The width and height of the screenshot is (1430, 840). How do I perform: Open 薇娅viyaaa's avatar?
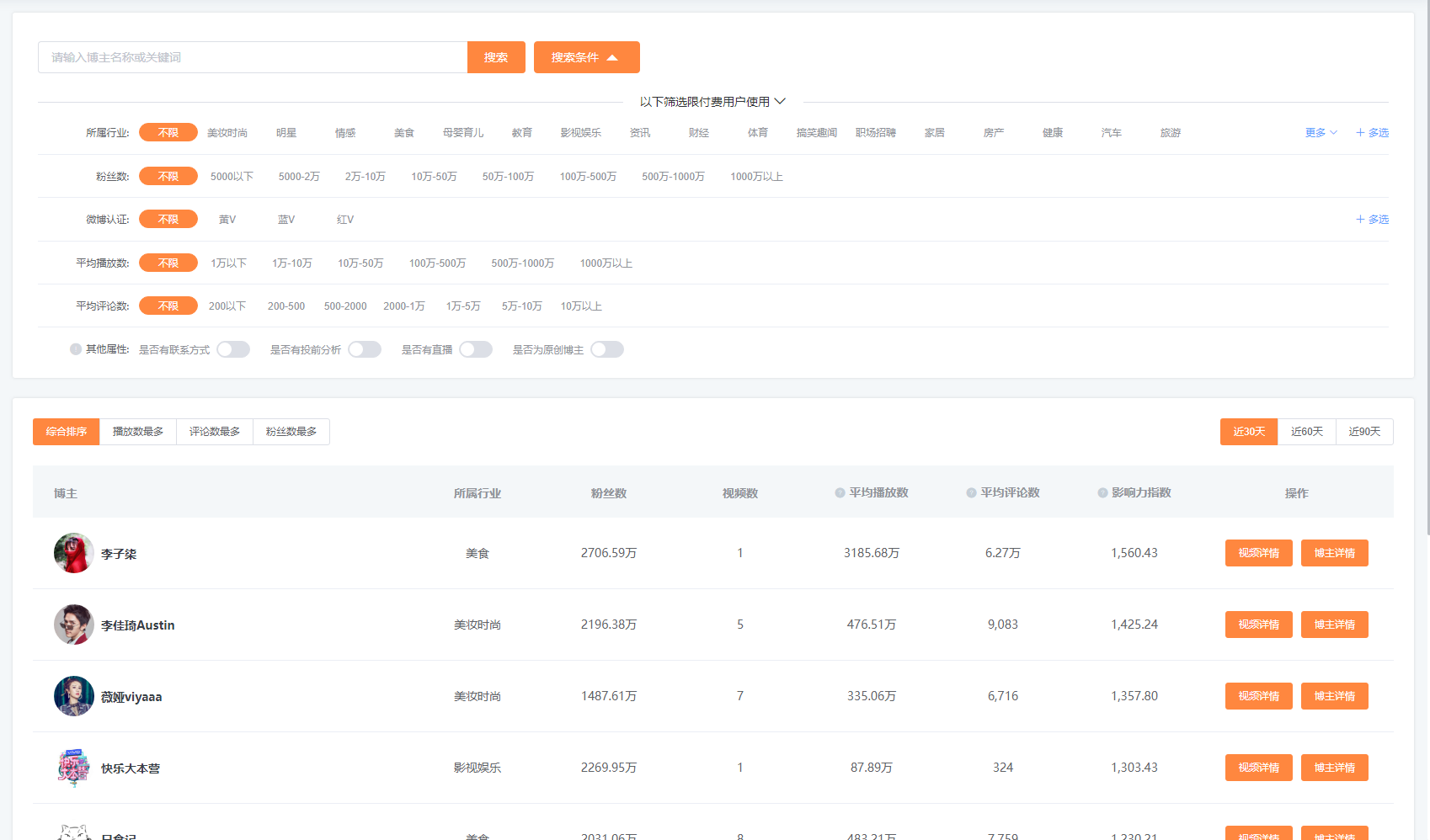pyautogui.click(x=74, y=696)
